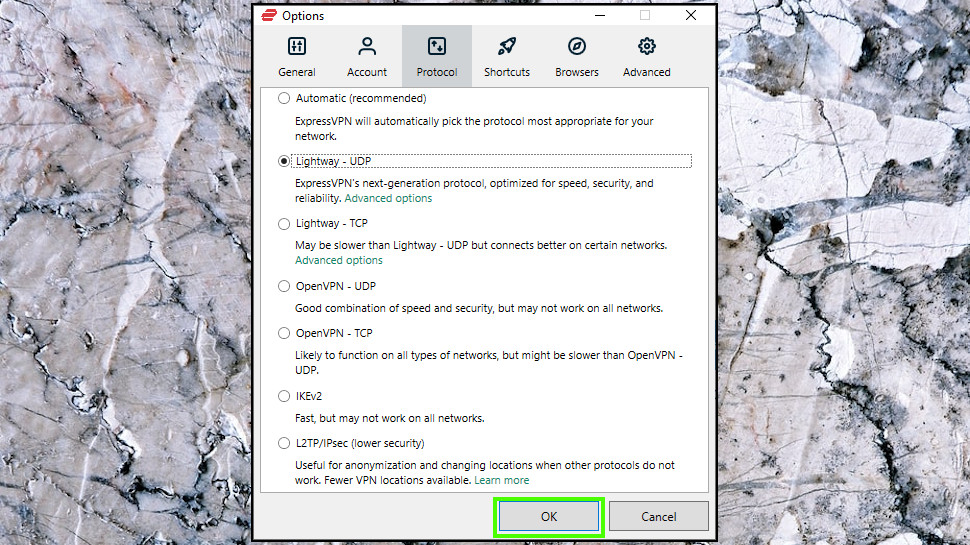Open the General tab sliders icon
This screenshot has width=970, height=545.
coord(296,46)
